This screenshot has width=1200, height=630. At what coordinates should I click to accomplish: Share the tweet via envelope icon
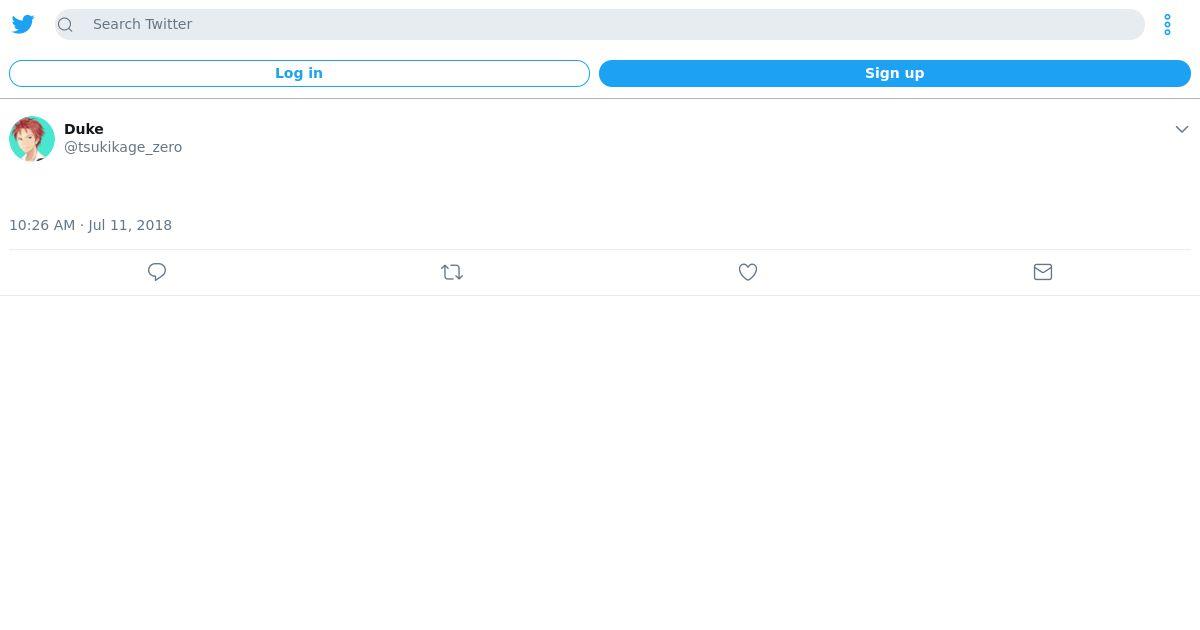1043,272
